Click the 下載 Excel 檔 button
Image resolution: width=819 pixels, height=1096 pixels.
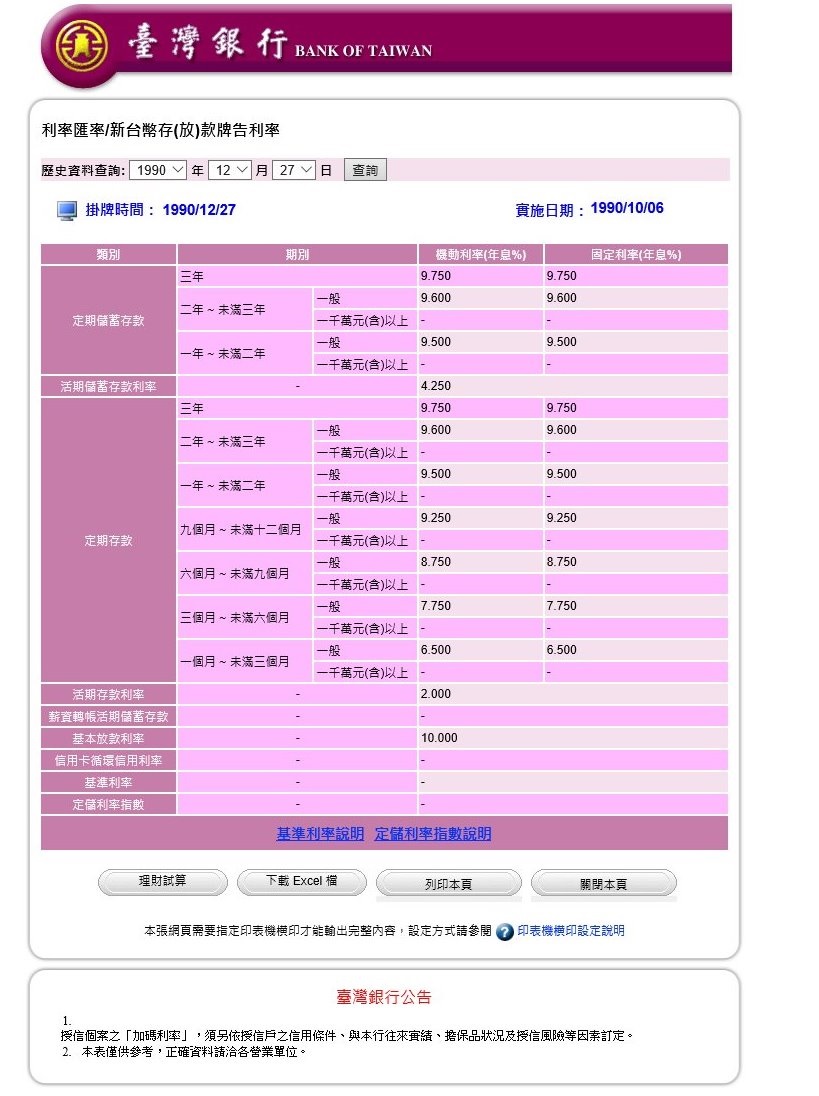[302, 881]
